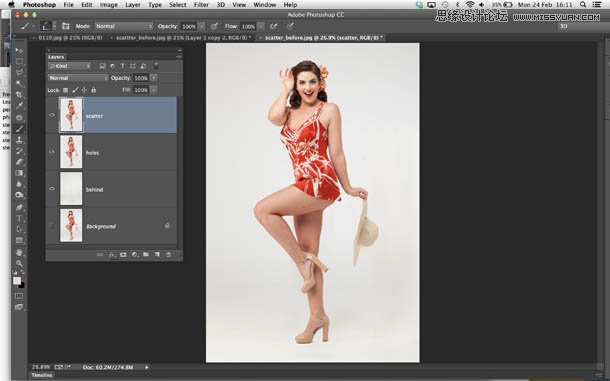Select the Eraser tool
The image size is (610, 381).
pos(19,162)
